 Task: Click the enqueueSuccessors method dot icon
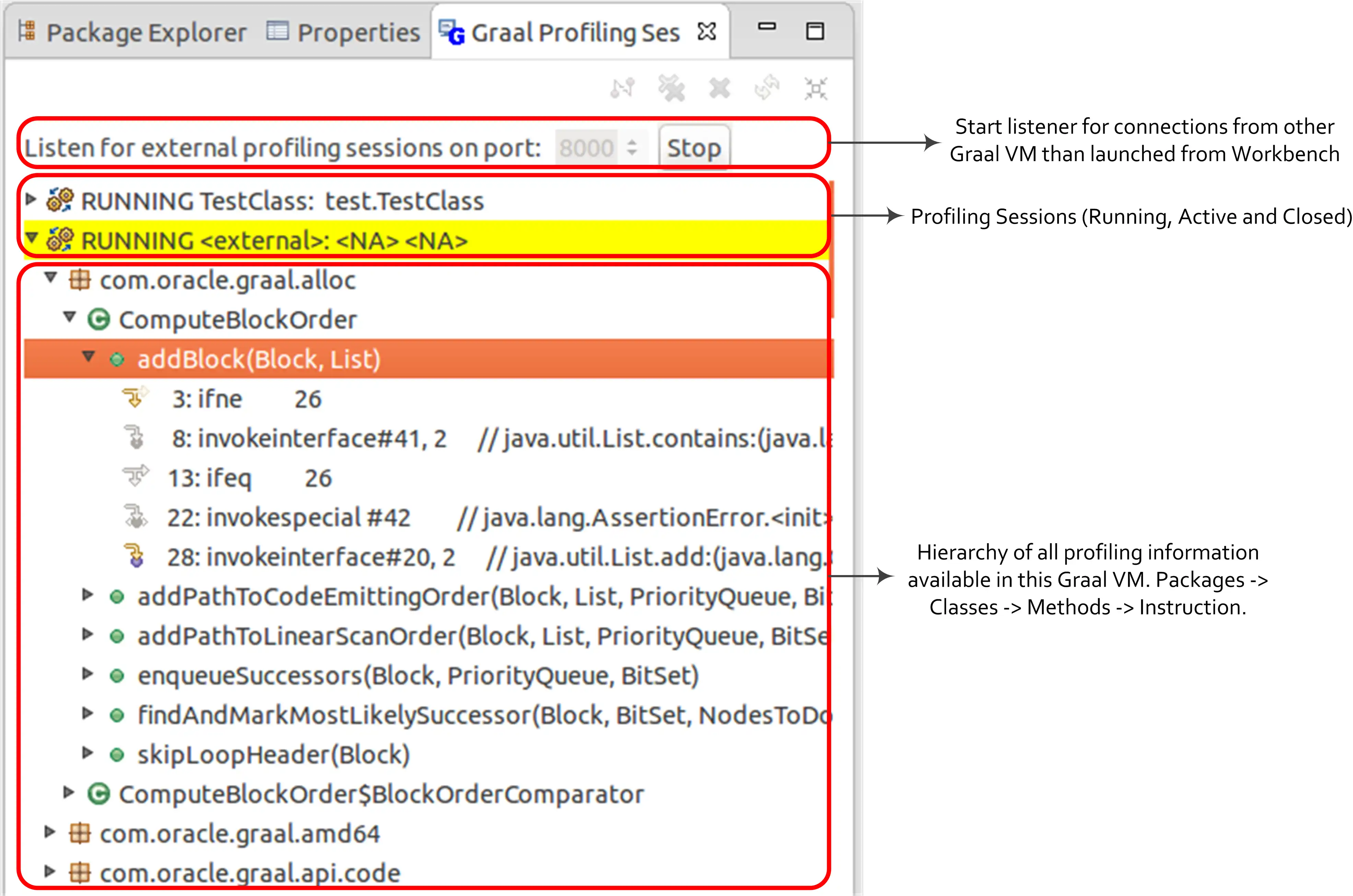[x=117, y=676]
